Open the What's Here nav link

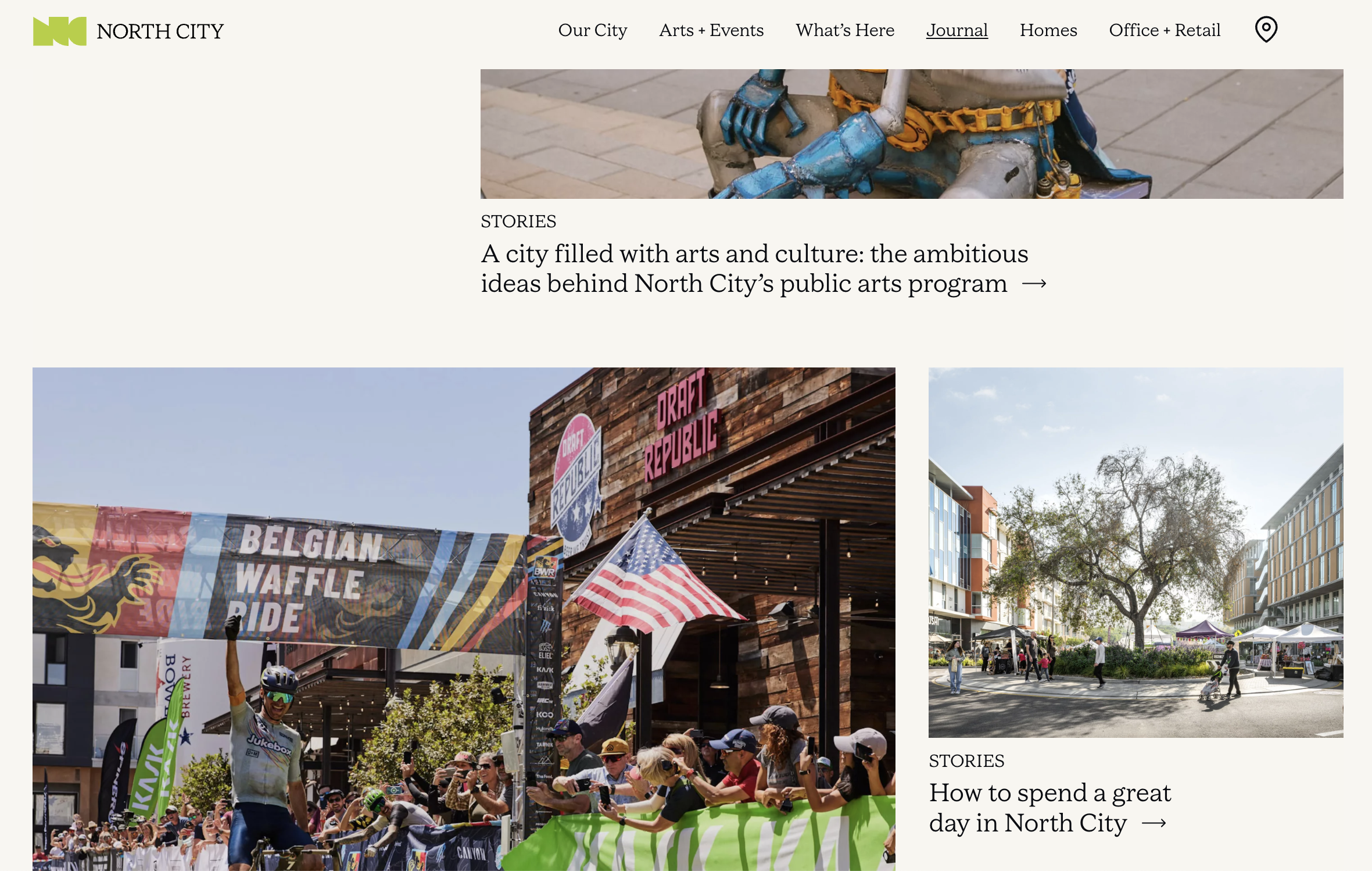pos(844,30)
